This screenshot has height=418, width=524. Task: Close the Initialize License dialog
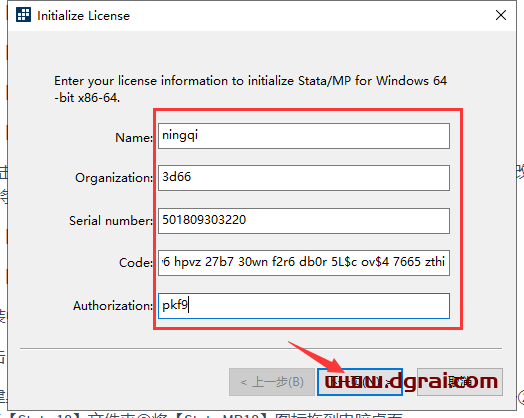pyautogui.click(x=501, y=15)
